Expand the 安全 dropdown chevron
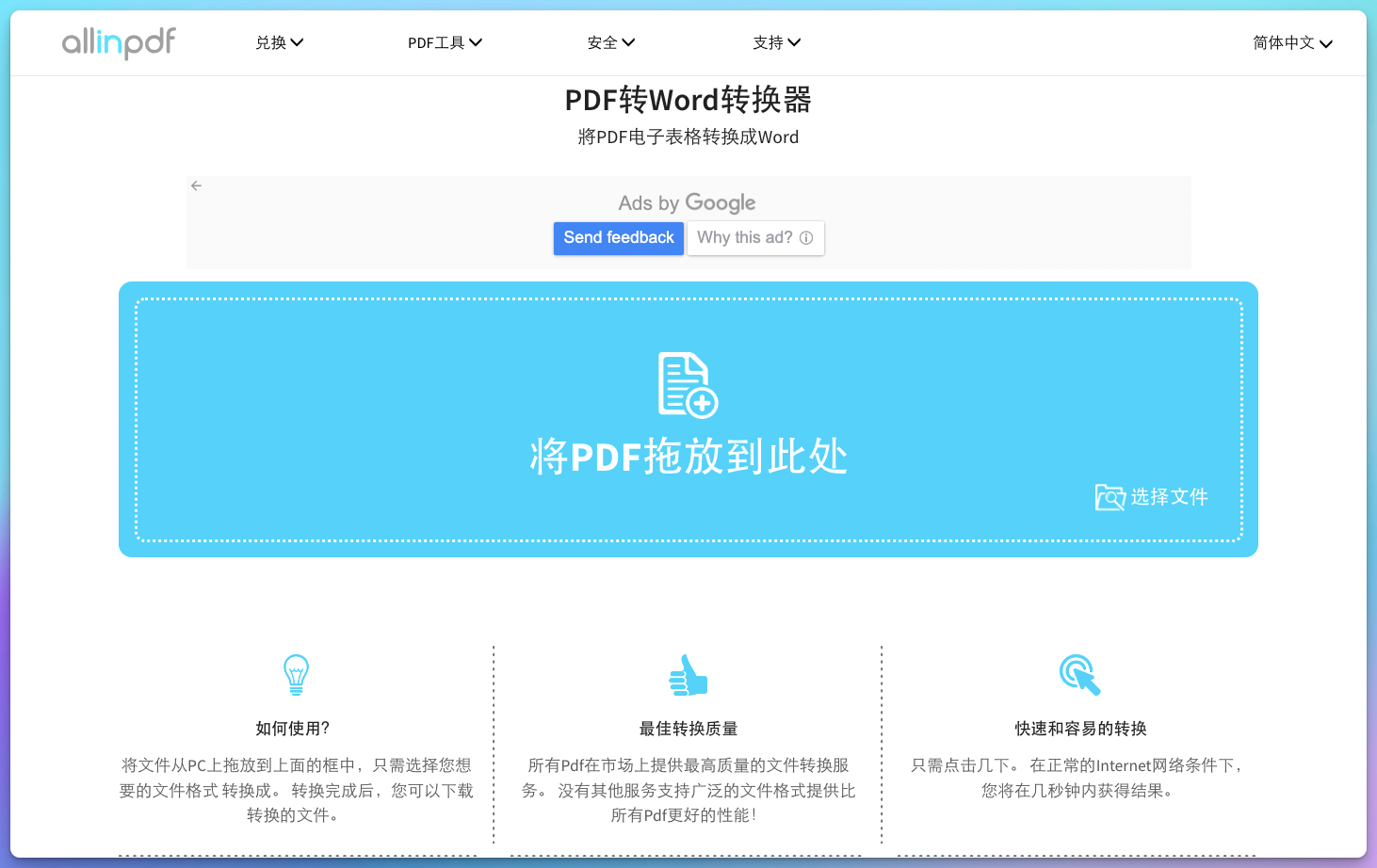 point(629,41)
